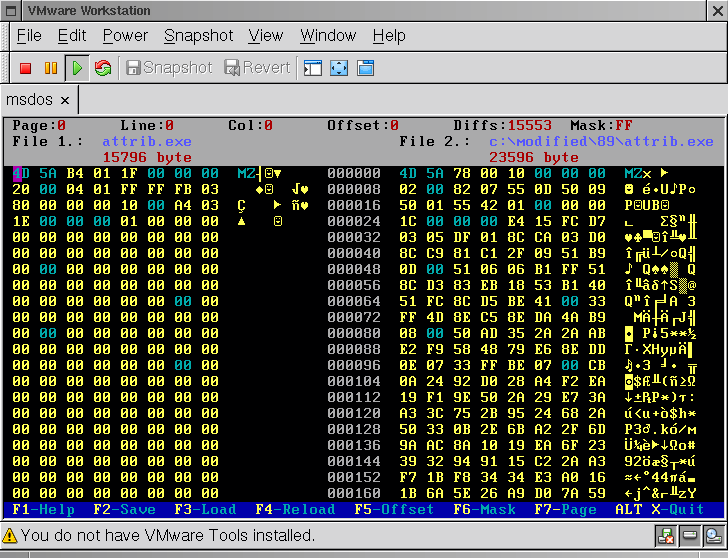
Task: Click the Col:0 indicator
Action: tap(250, 125)
